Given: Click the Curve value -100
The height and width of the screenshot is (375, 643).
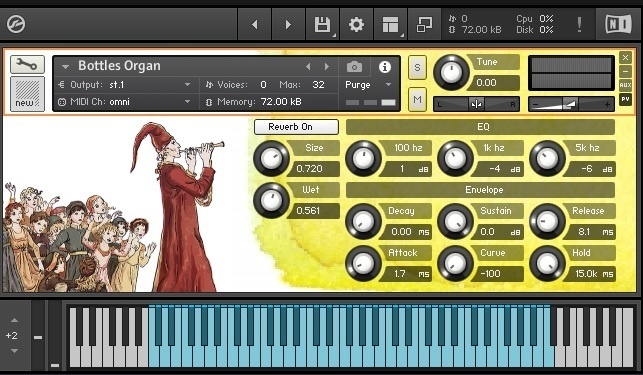Looking at the screenshot, I should coord(499,274).
